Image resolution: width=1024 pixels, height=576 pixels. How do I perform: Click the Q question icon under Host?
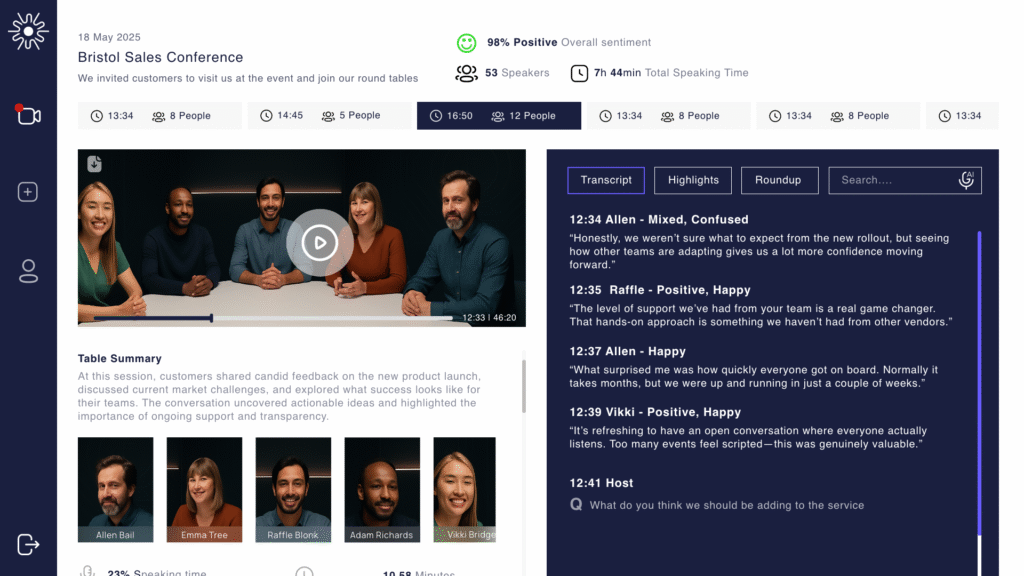[x=576, y=504]
